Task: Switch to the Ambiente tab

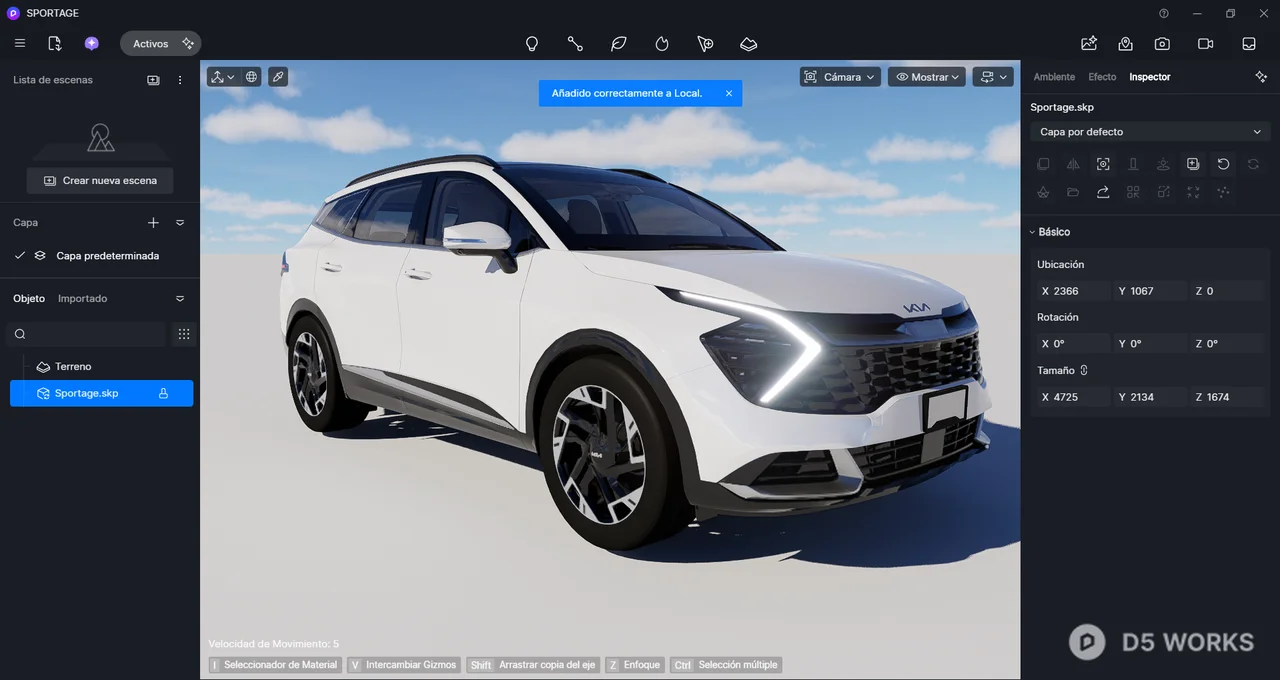Action: (x=1054, y=77)
